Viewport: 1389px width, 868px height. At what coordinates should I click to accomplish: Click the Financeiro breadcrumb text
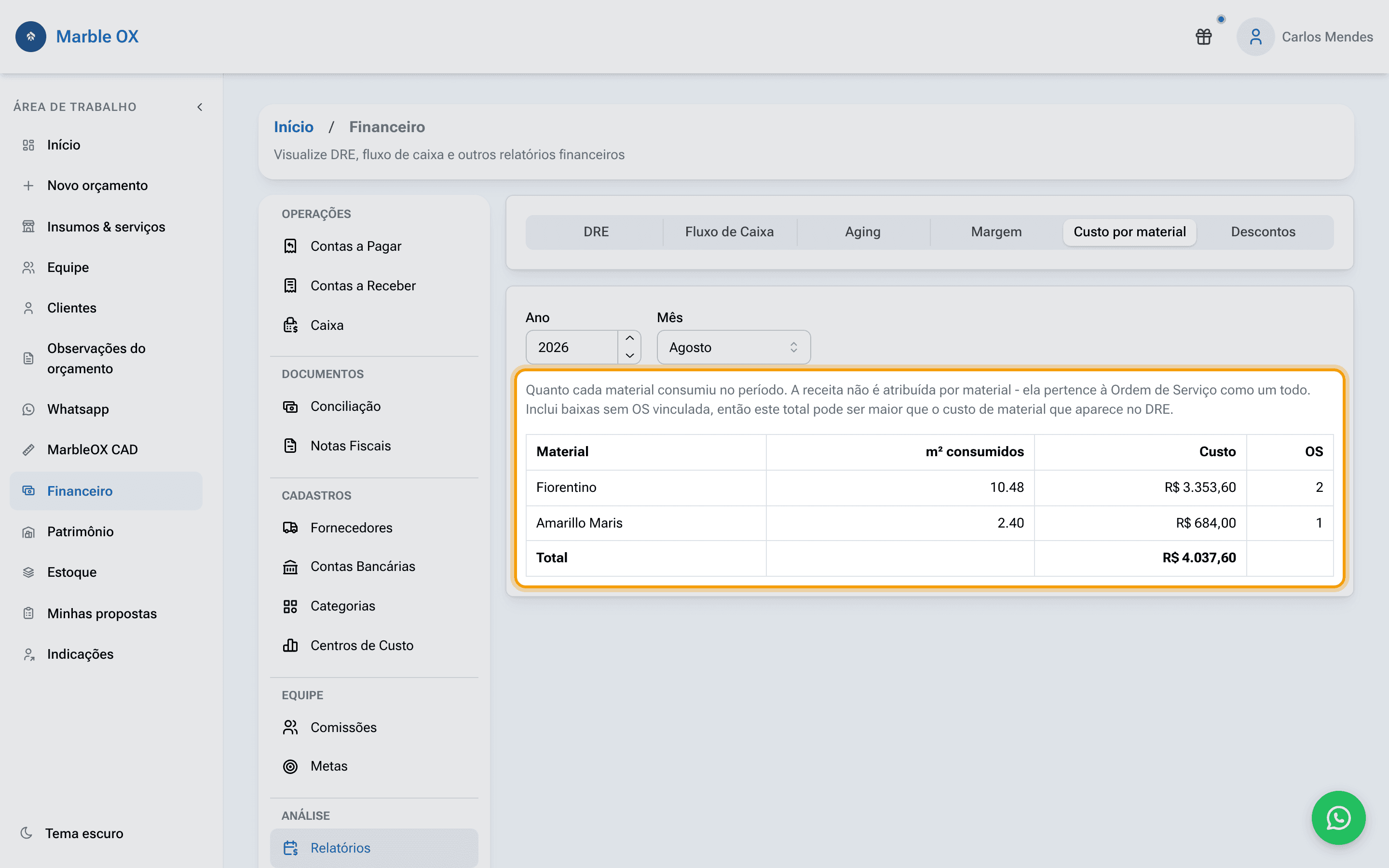pos(387,127)
